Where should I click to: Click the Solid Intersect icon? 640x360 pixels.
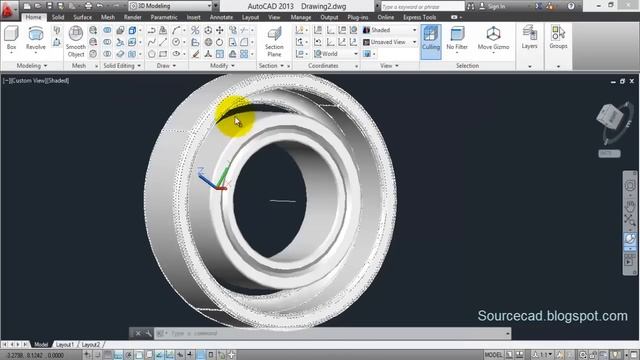click(107, 54)
